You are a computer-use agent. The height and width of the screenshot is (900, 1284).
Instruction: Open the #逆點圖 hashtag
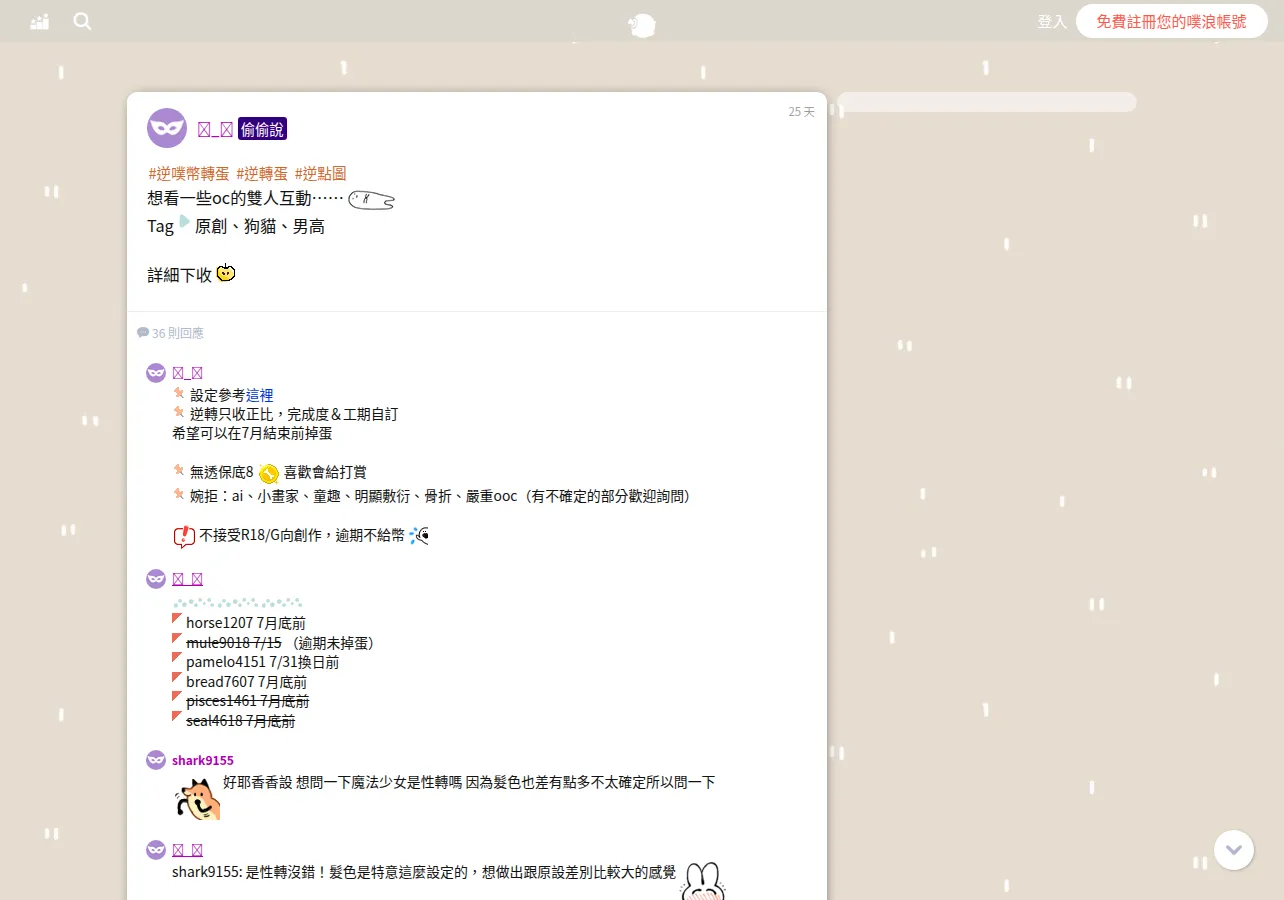(x=320, y=173)
